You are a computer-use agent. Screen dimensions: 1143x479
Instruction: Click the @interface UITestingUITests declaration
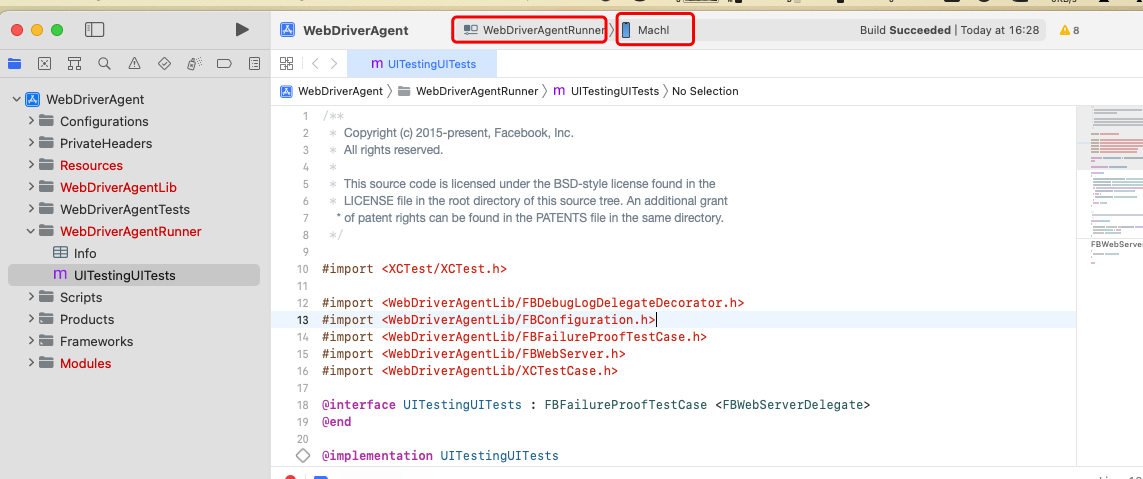[x=596, y=405]
